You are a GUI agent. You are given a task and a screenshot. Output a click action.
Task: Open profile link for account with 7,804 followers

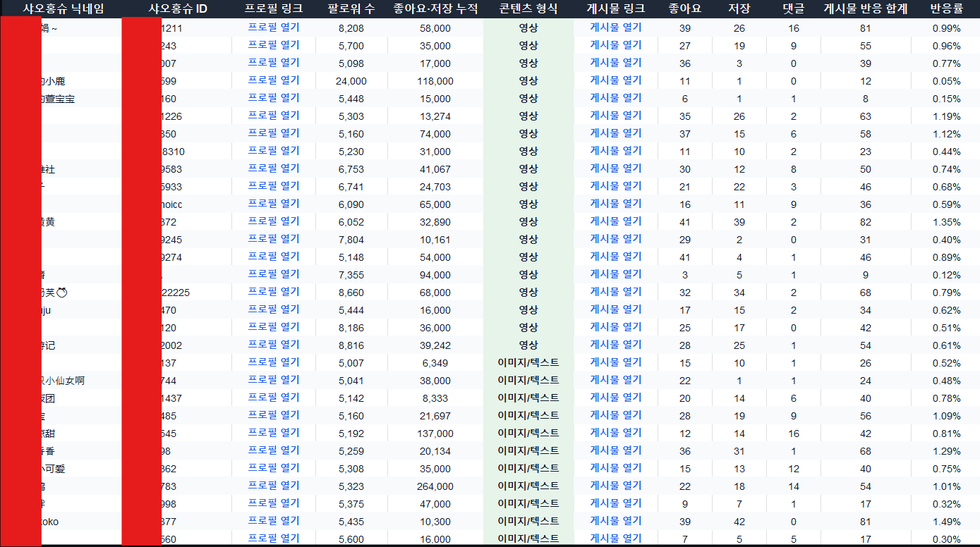click(x=274, y=239)
